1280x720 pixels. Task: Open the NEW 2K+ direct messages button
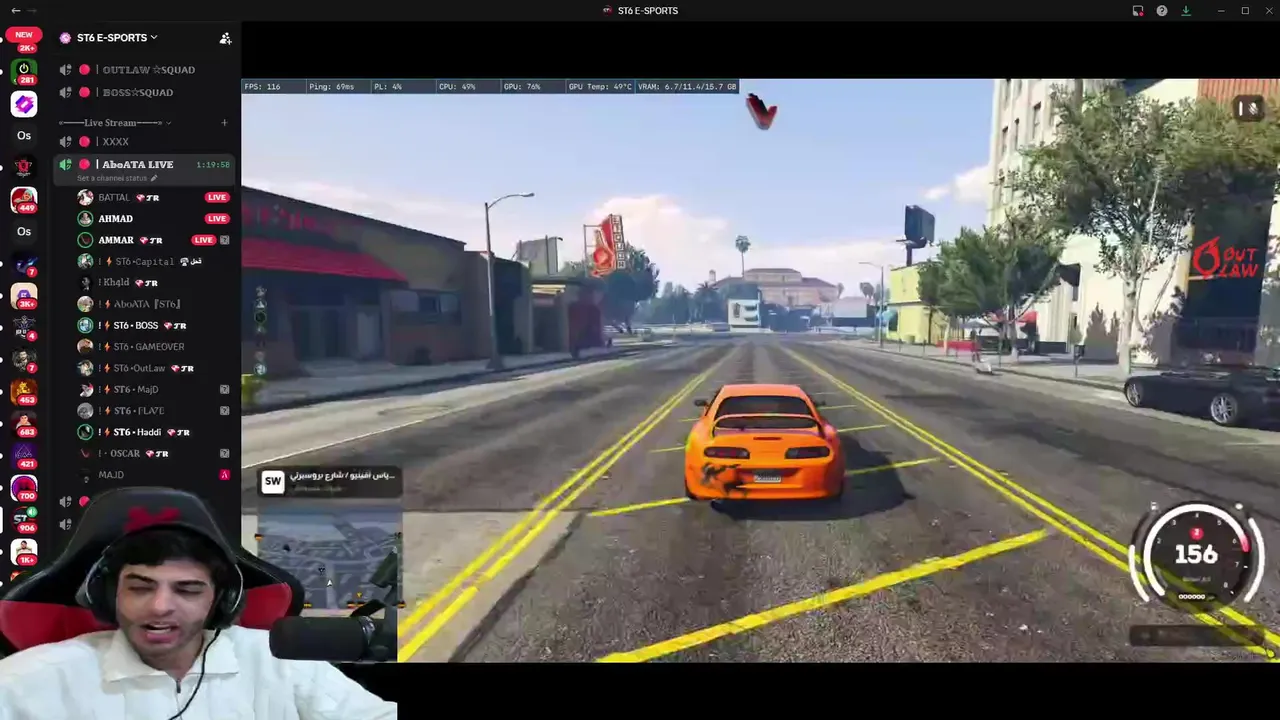[24, 40]
